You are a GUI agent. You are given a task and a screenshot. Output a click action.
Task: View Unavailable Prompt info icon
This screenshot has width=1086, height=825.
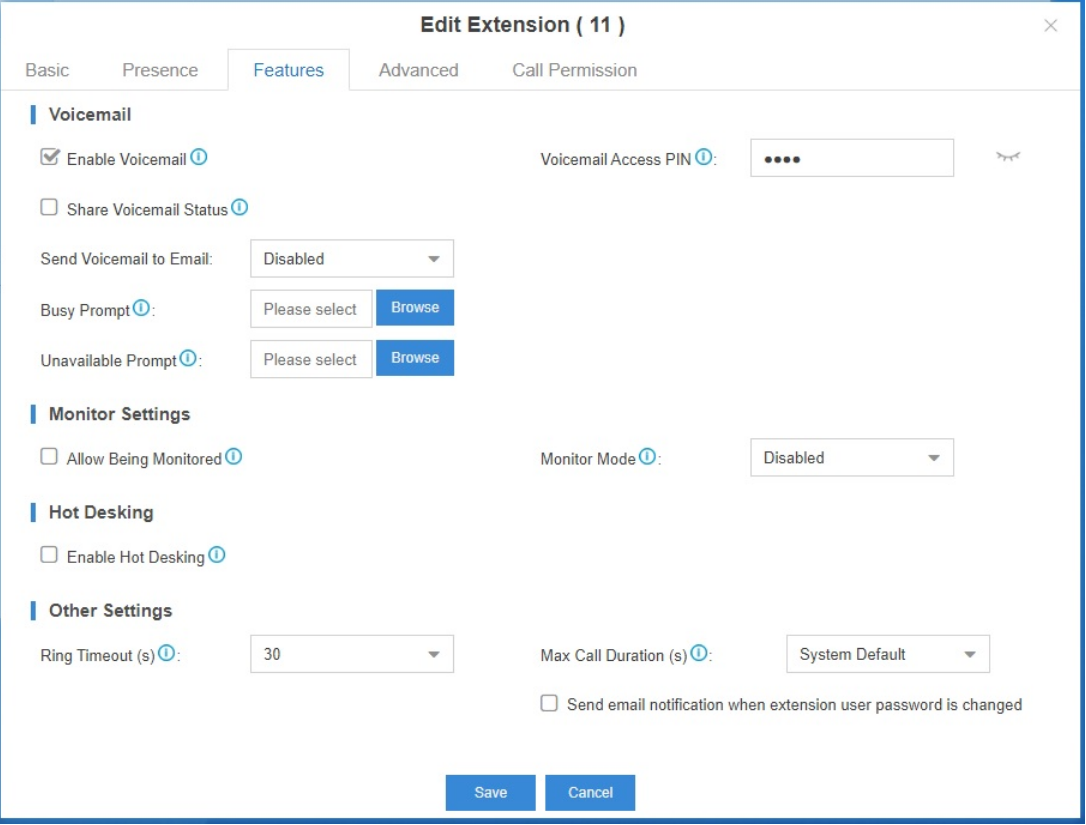coord(188,358)
